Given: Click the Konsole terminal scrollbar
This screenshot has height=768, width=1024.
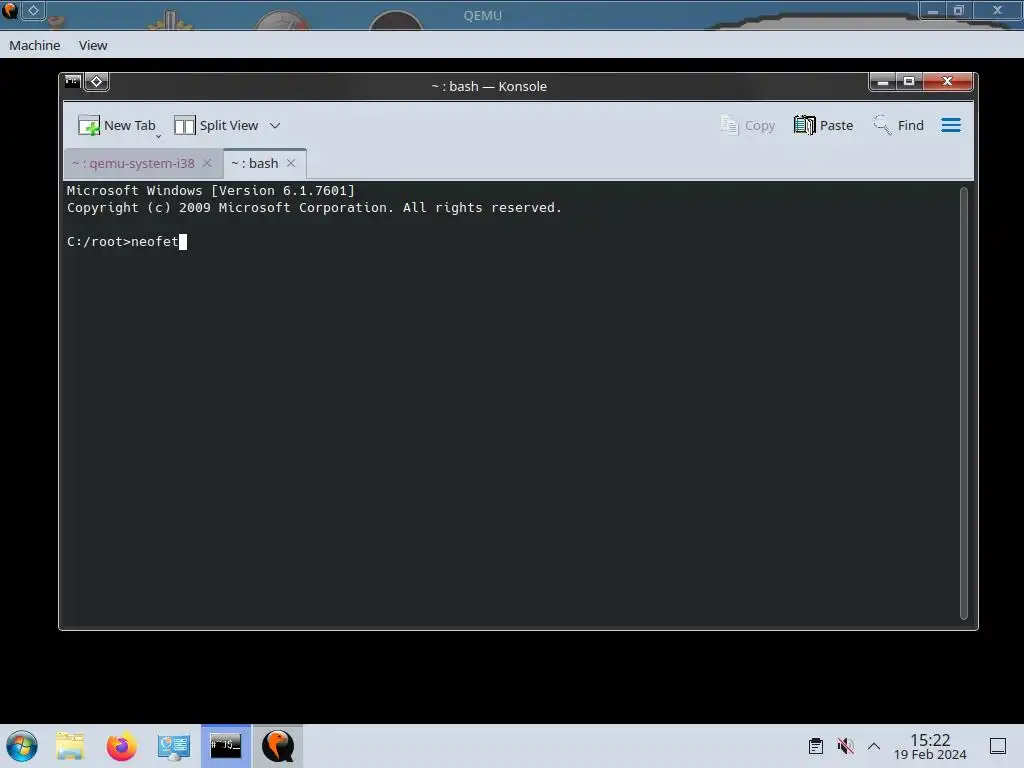Looking at the screenshot, I should point(963,402).
